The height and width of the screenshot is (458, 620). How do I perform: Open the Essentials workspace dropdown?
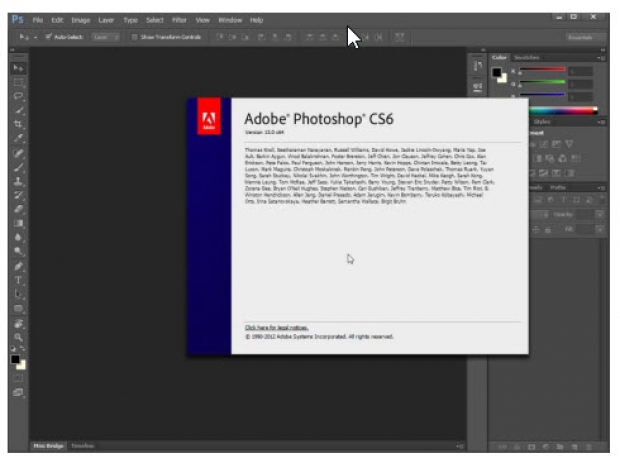586,37
